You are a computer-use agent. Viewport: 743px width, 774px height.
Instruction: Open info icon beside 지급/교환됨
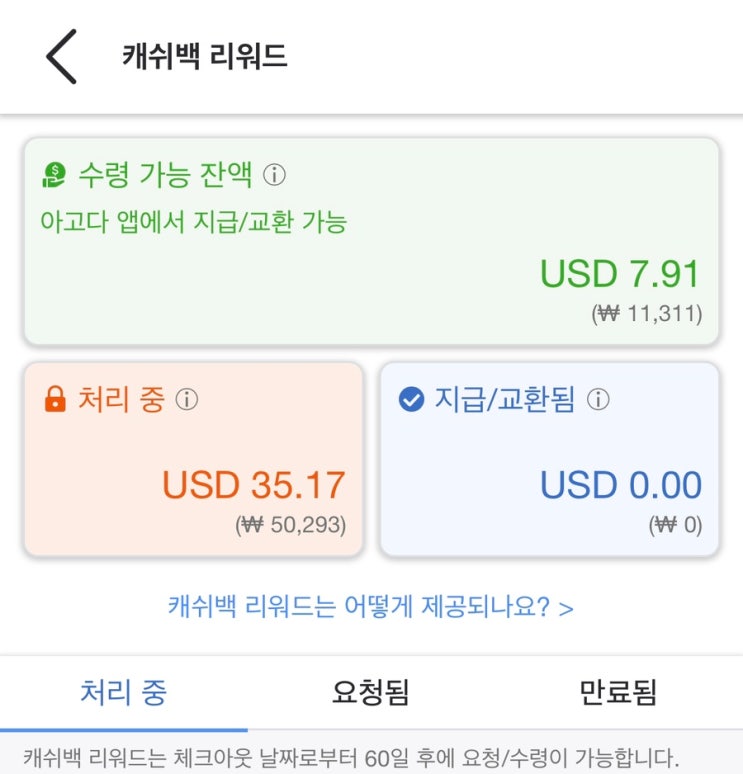[598, 400]
